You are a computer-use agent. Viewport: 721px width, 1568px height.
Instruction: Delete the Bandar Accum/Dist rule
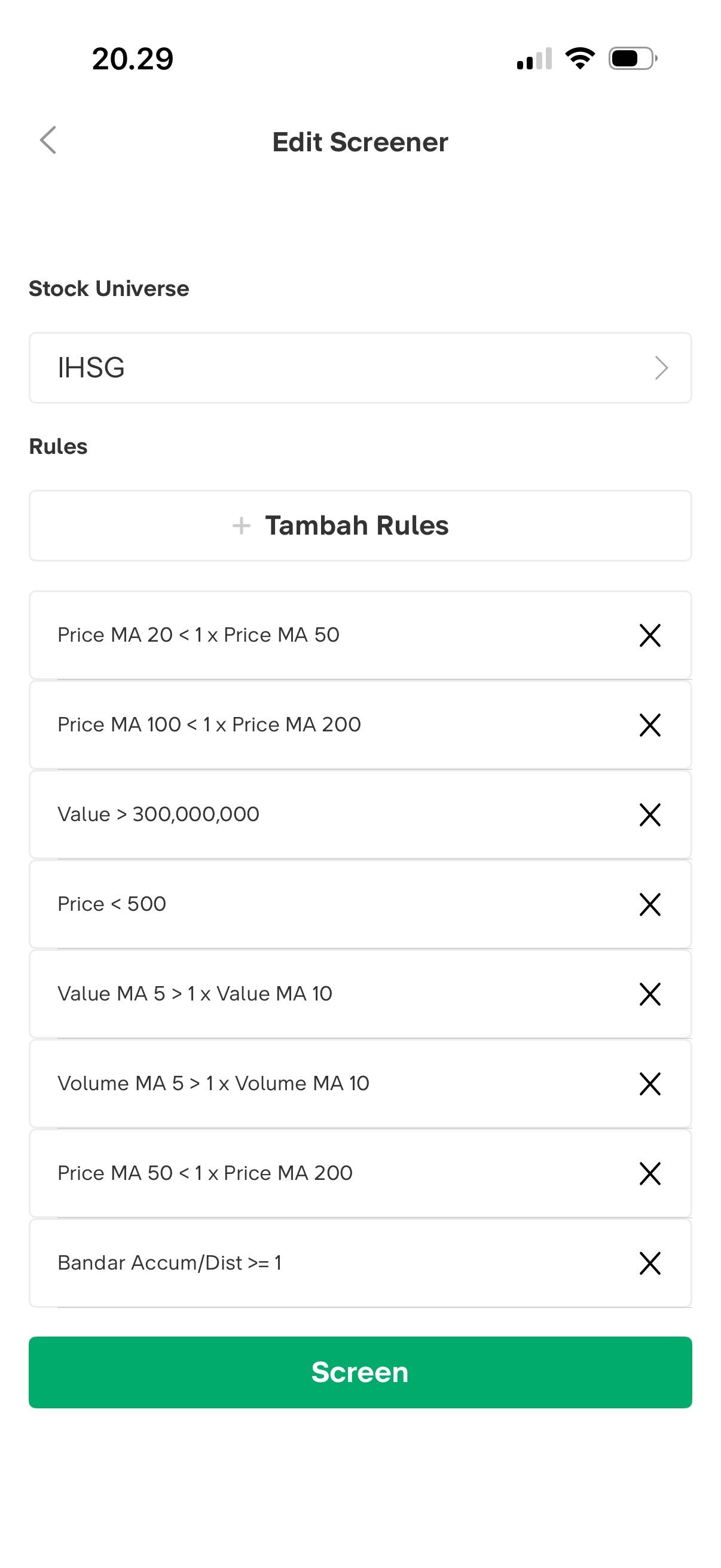pos(650,1263)
